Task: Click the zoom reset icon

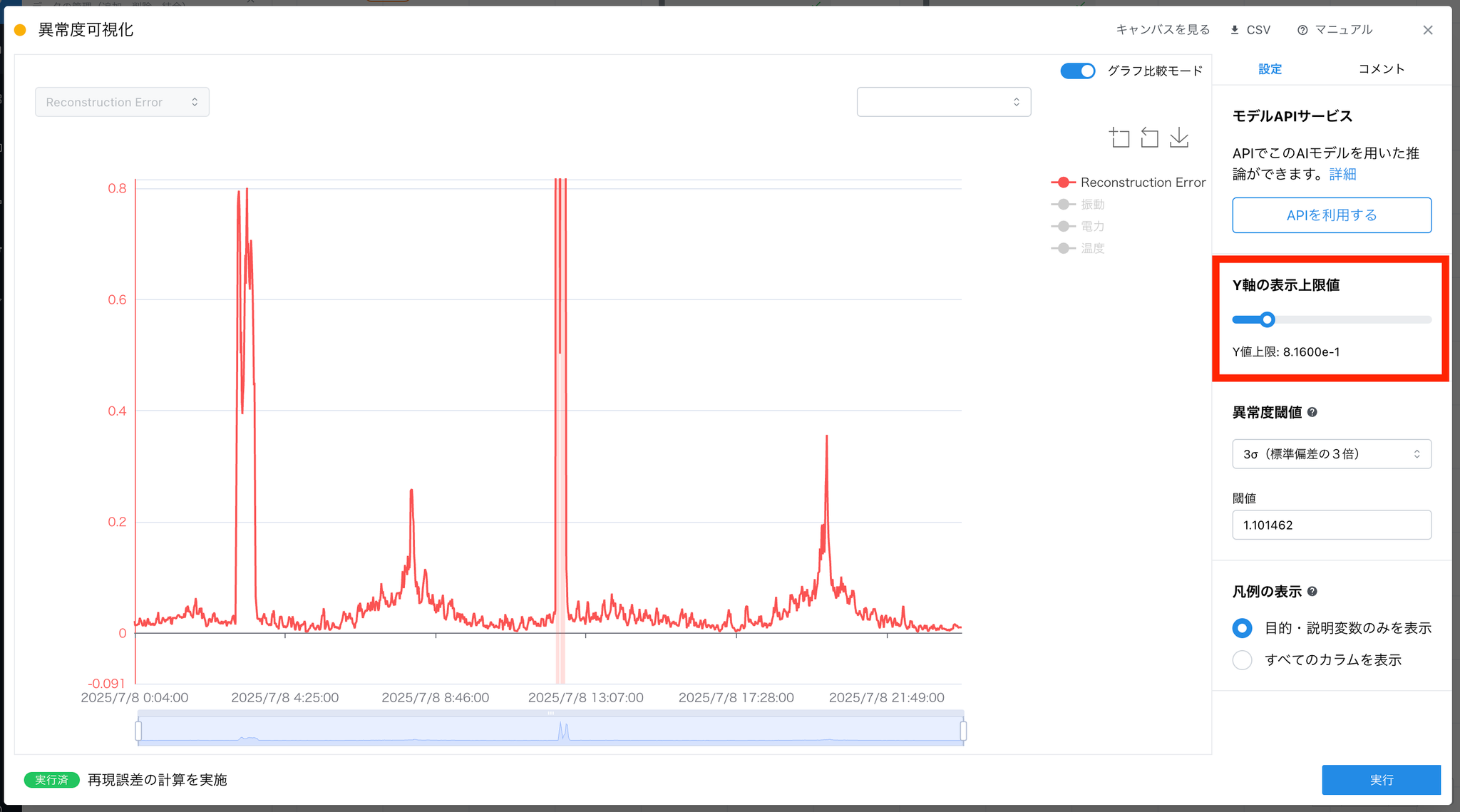Action: (x=1149, y=138)
